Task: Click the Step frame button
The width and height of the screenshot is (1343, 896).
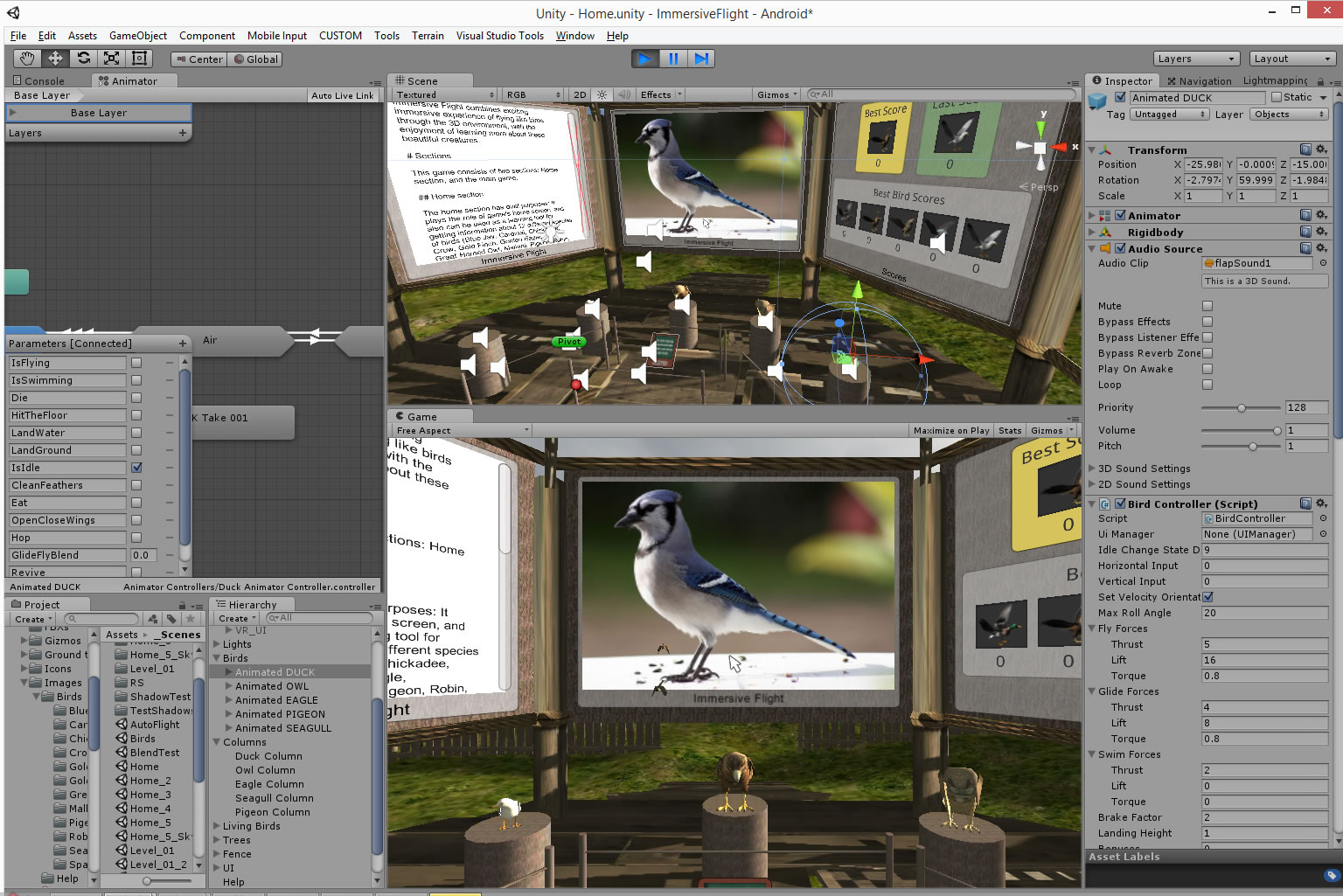Action: coord(701,59)
